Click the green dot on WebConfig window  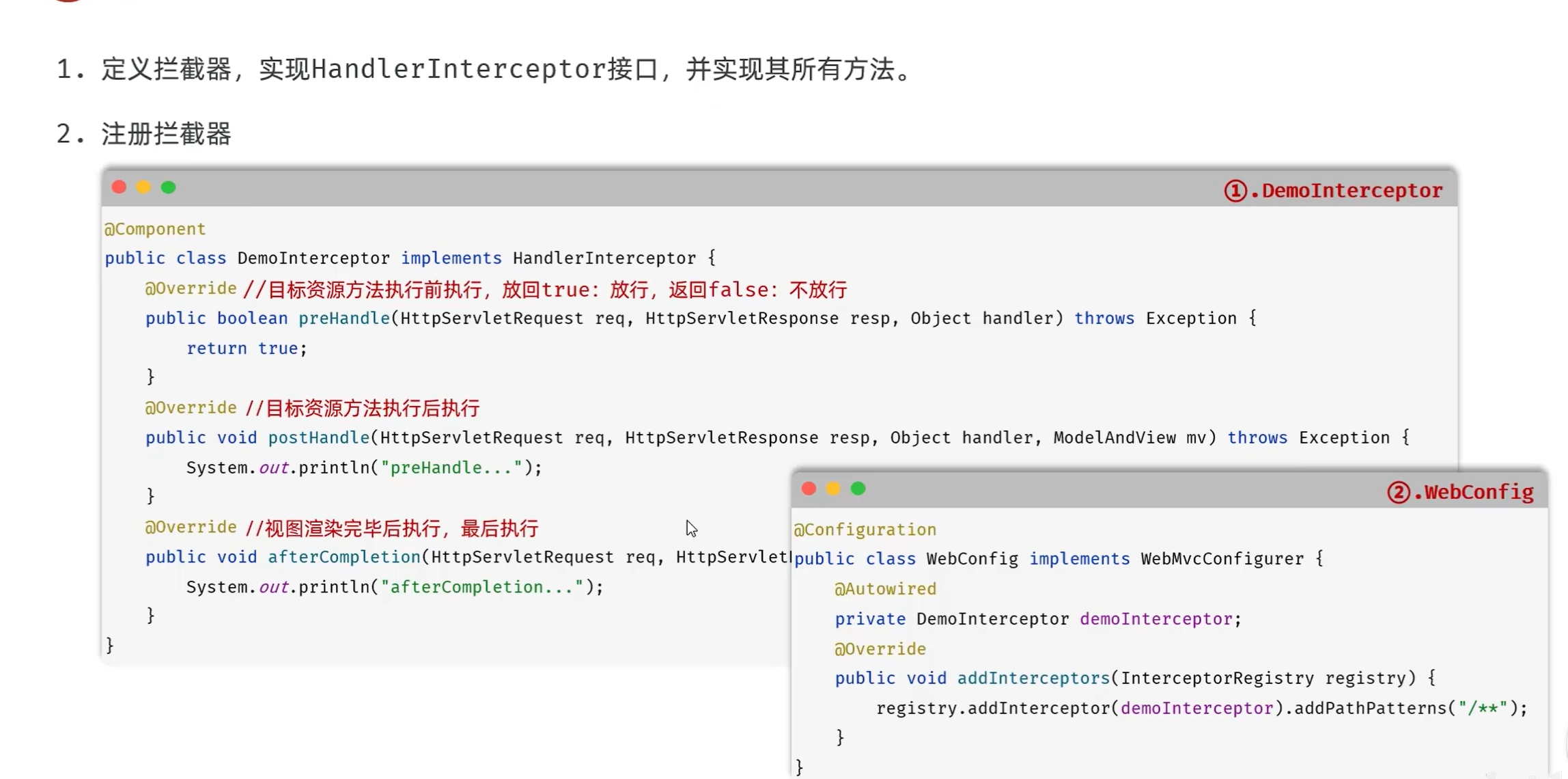(x=858, y=489)
